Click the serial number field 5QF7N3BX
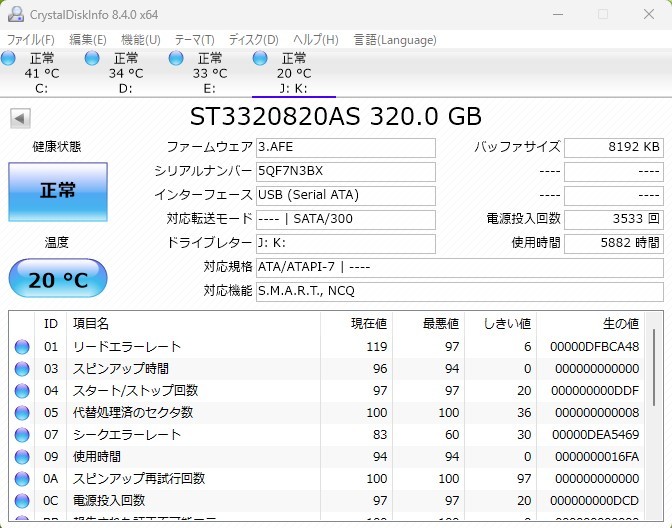The width and height of the screenshot is (672, 528). click(346, 171)
